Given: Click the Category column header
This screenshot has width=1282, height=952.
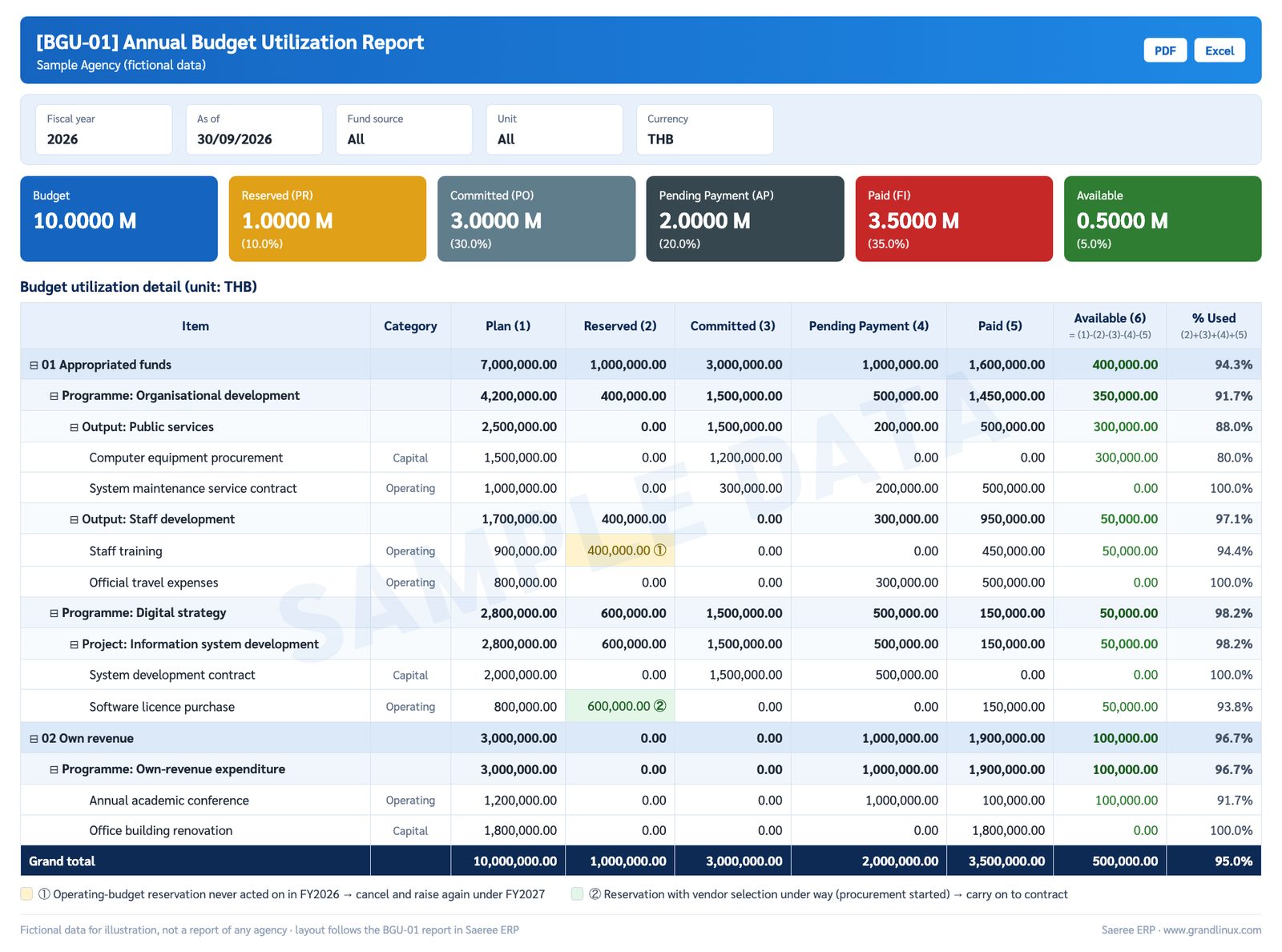Looking at the screenshot, I should 410,325.
